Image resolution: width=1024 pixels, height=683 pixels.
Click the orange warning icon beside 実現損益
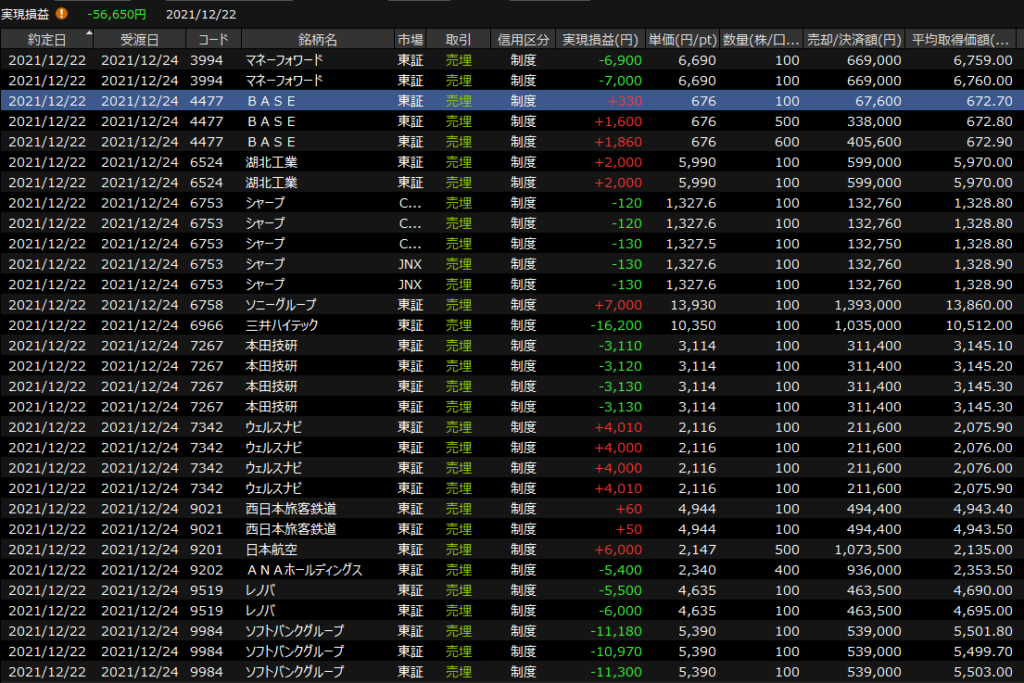[x=63, y=14]
